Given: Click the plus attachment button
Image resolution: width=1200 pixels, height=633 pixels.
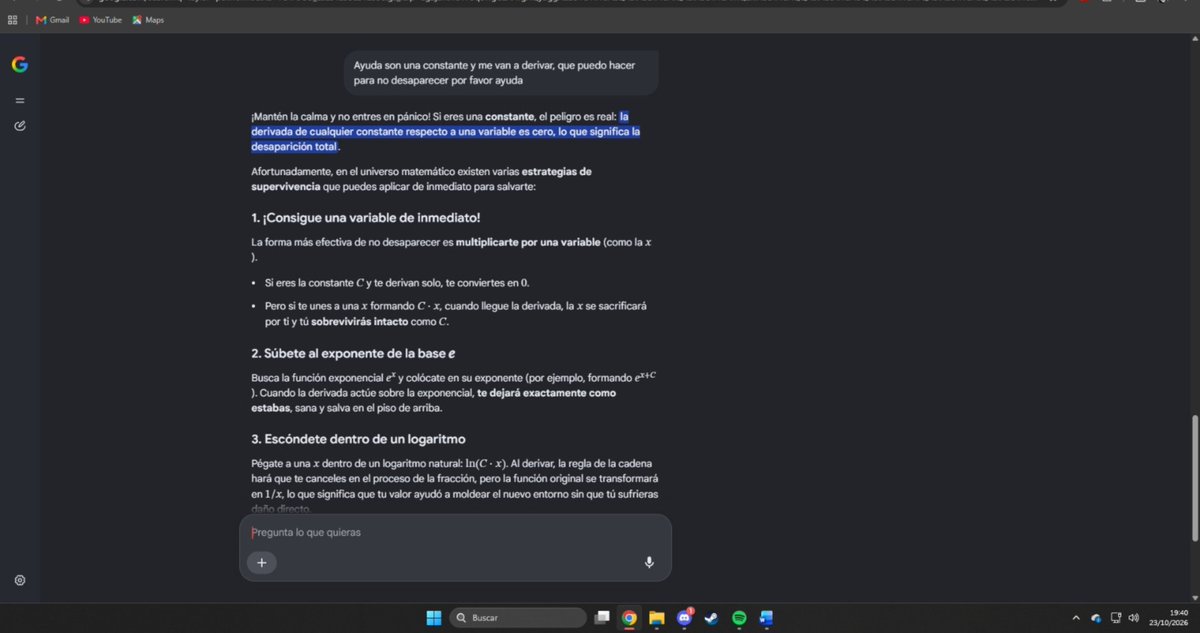Looking at the screenshot, I should pyautogui.click(x=262, y=563).
